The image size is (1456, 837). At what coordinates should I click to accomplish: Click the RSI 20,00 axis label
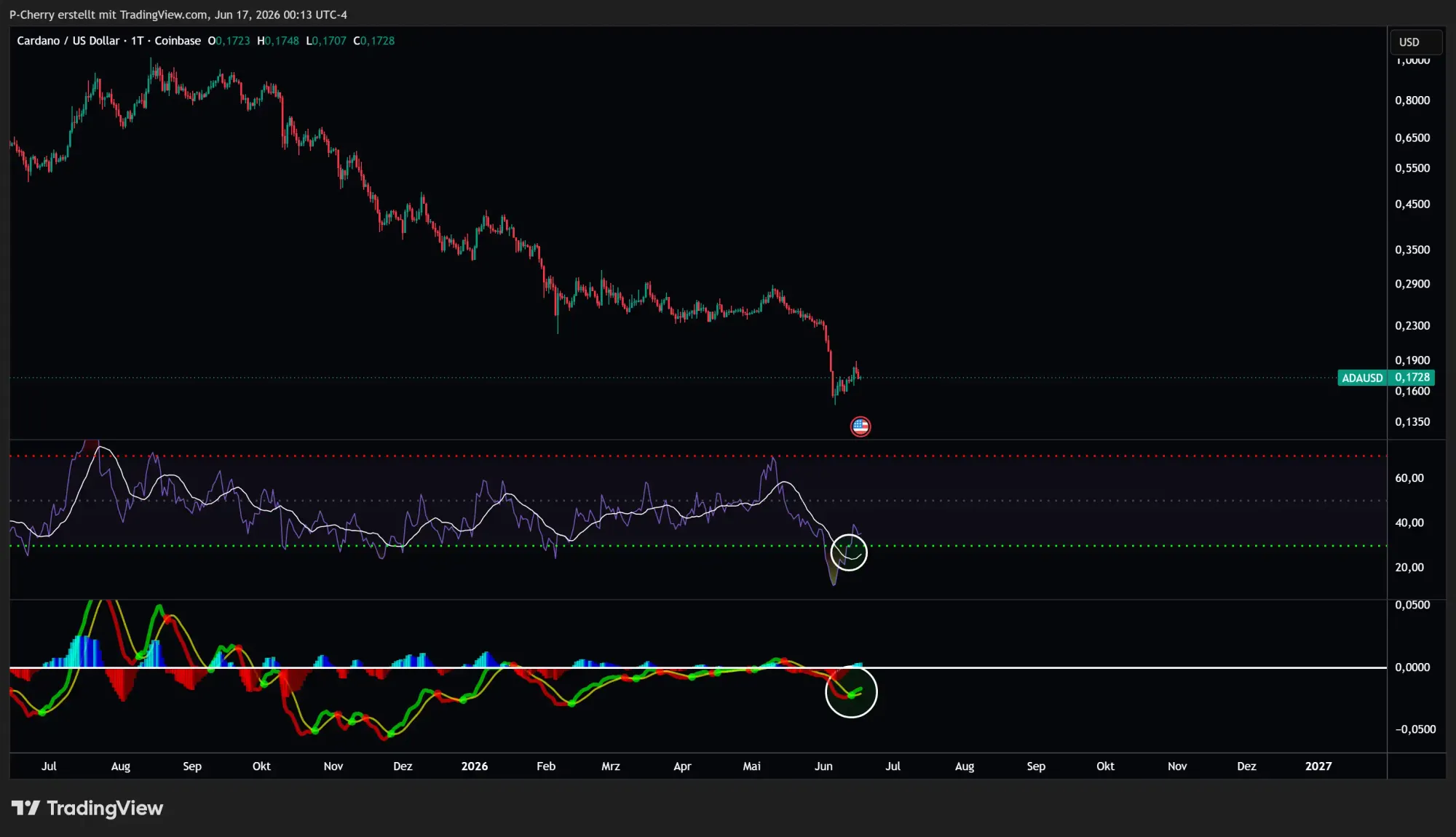pyautogui.click(x=1409, y=568)
